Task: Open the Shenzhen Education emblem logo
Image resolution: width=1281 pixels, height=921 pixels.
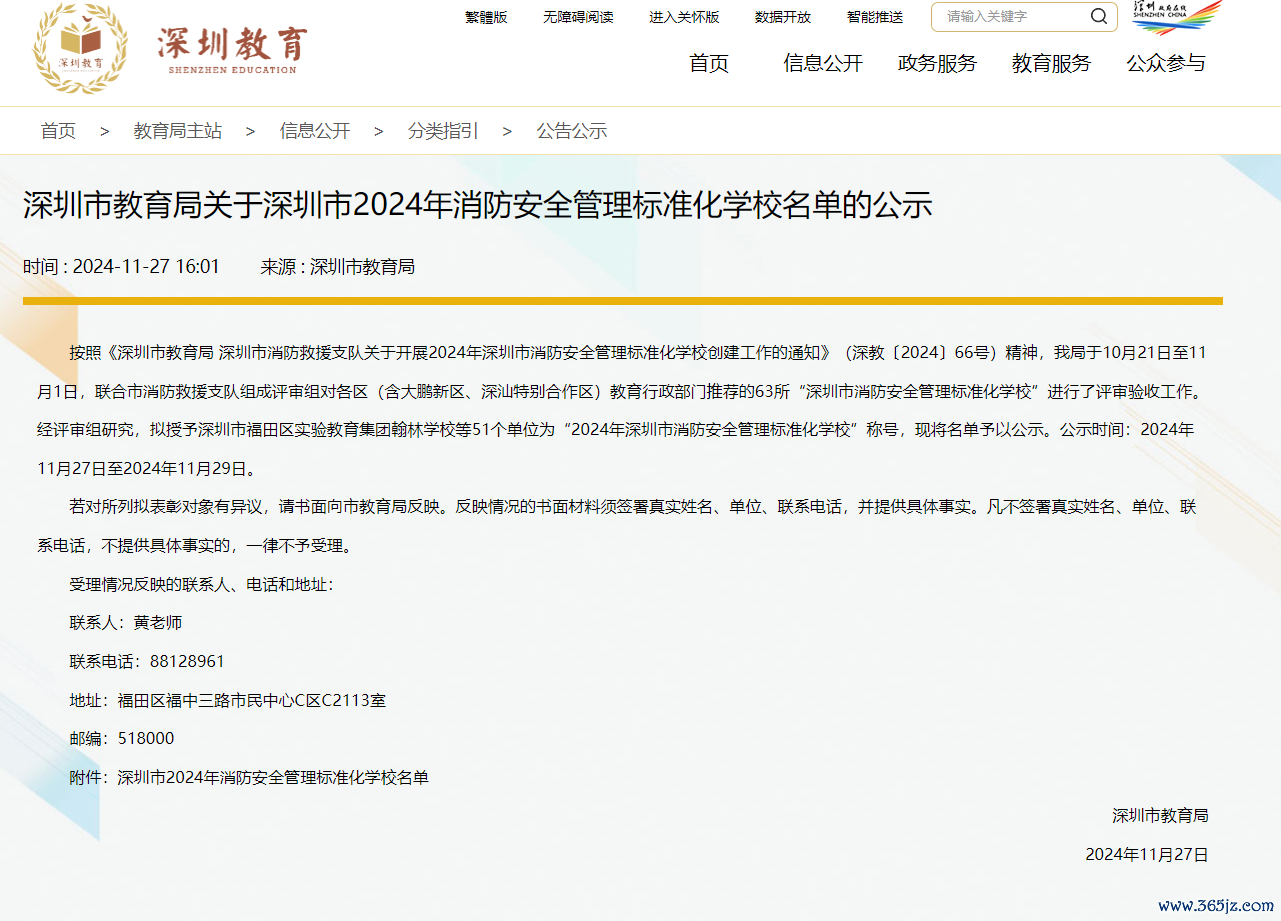Action: (81, 48)
